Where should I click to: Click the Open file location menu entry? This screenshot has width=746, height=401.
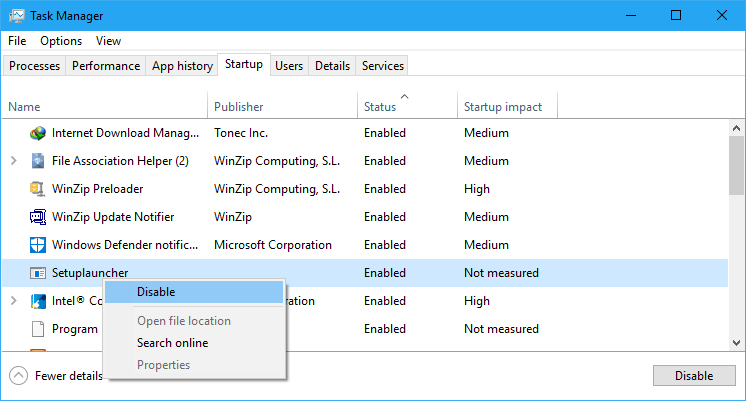(x=194, y=321)
